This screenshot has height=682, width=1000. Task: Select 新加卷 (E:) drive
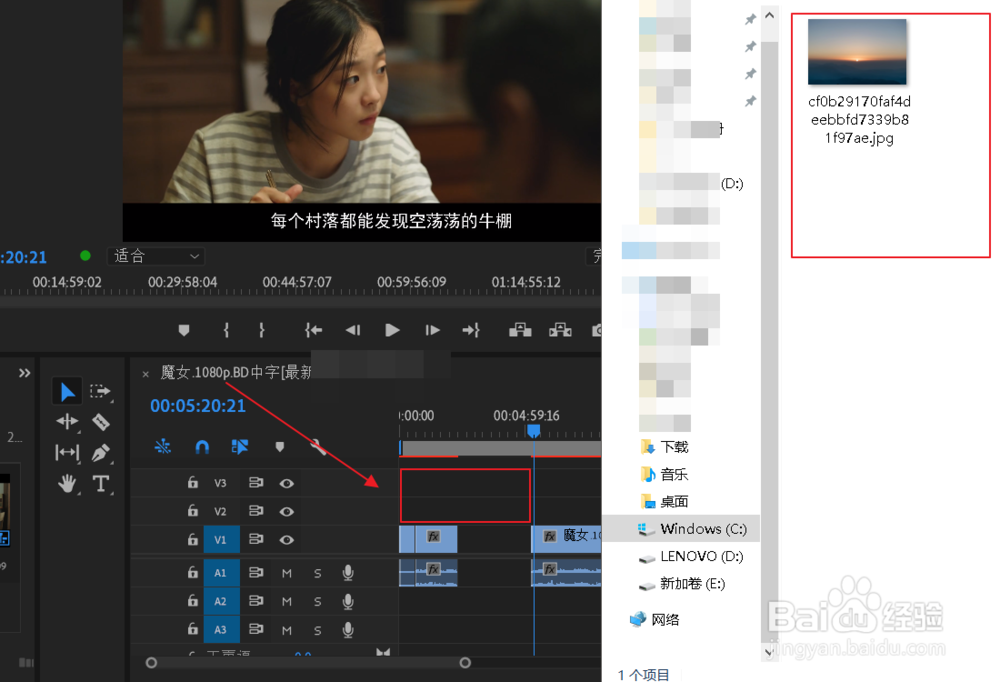682,584
